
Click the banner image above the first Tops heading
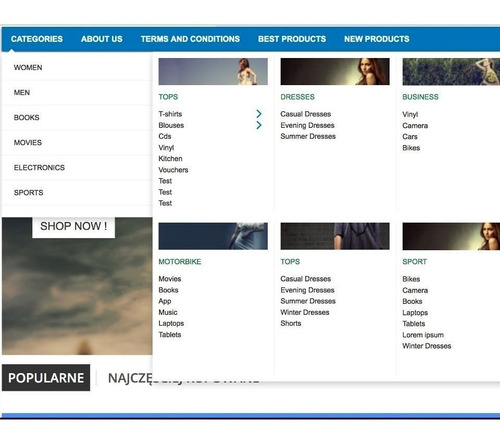(x=213, y=72)
